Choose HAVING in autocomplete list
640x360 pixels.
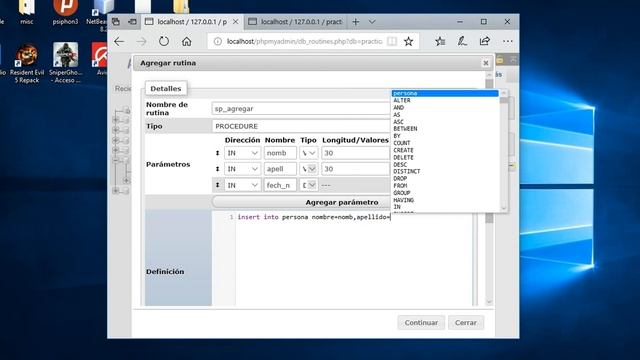pyautogui.click(x=445, y=200)
